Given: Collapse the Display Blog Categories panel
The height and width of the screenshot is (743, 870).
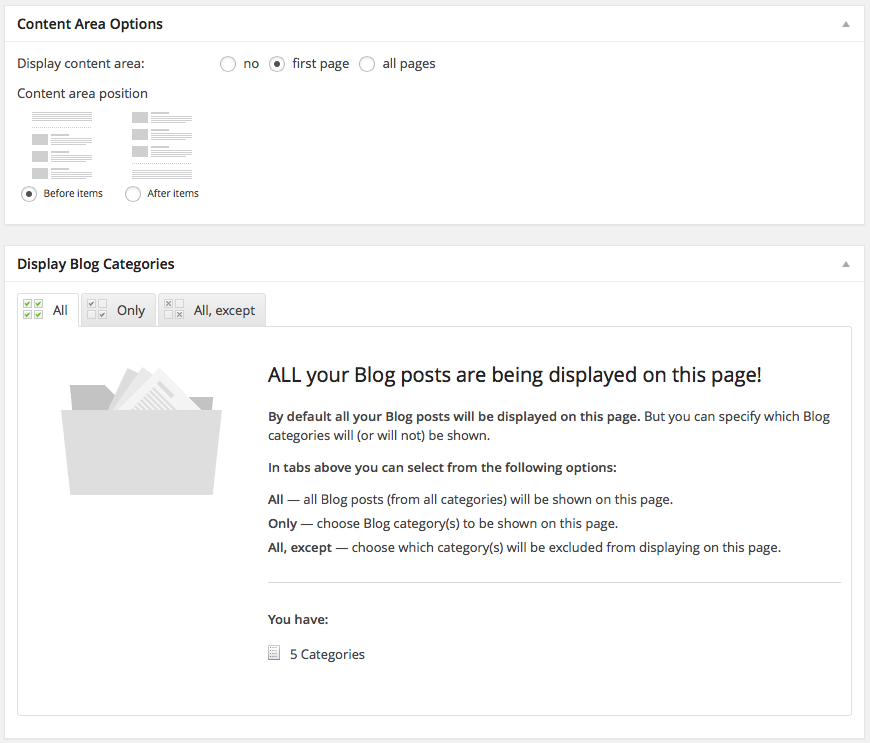Looking at the screenshot, I should (x=845, y=265).
